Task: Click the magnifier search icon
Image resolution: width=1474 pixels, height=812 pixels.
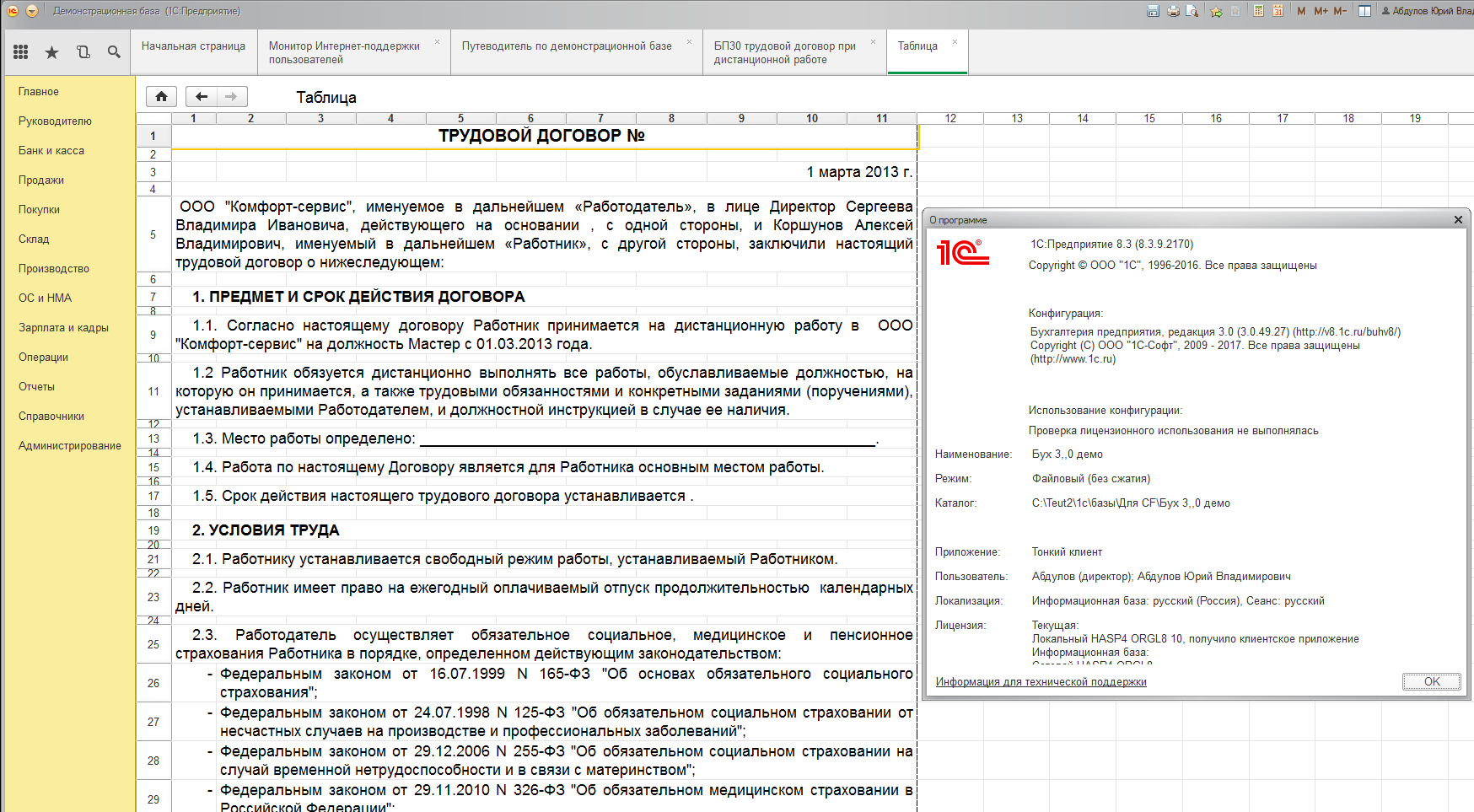Action: coord(114,52)
